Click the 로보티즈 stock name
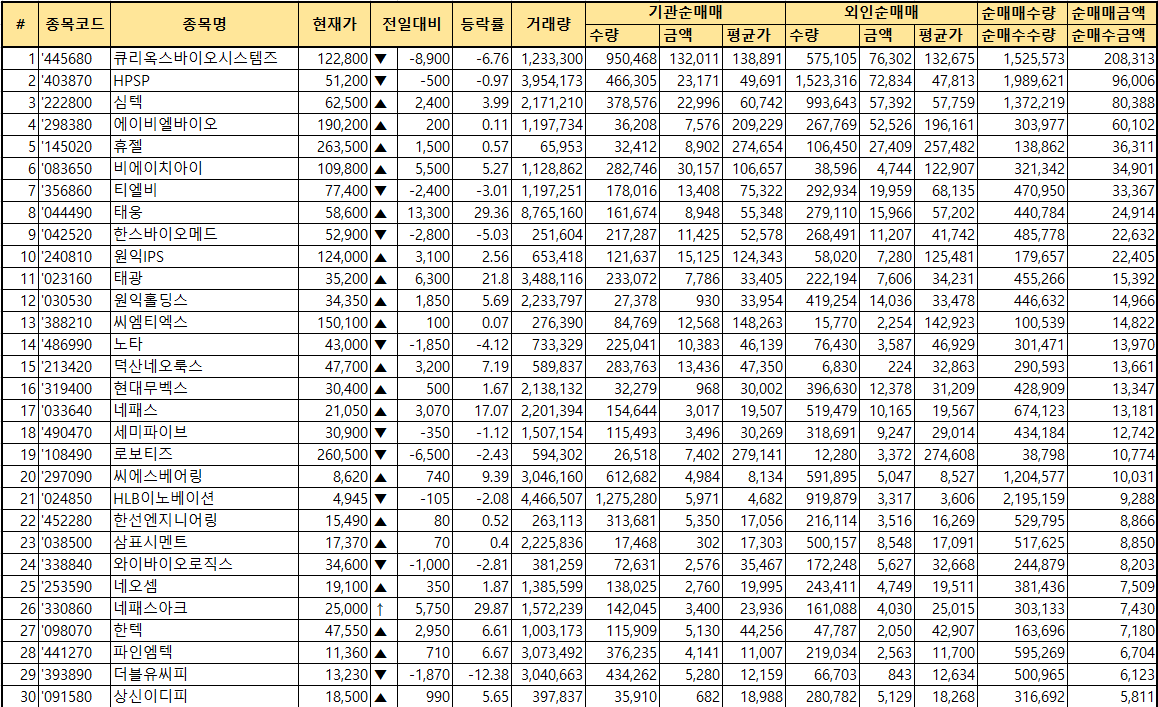Viewport: 1158px width, 707px height. (143, 454)
